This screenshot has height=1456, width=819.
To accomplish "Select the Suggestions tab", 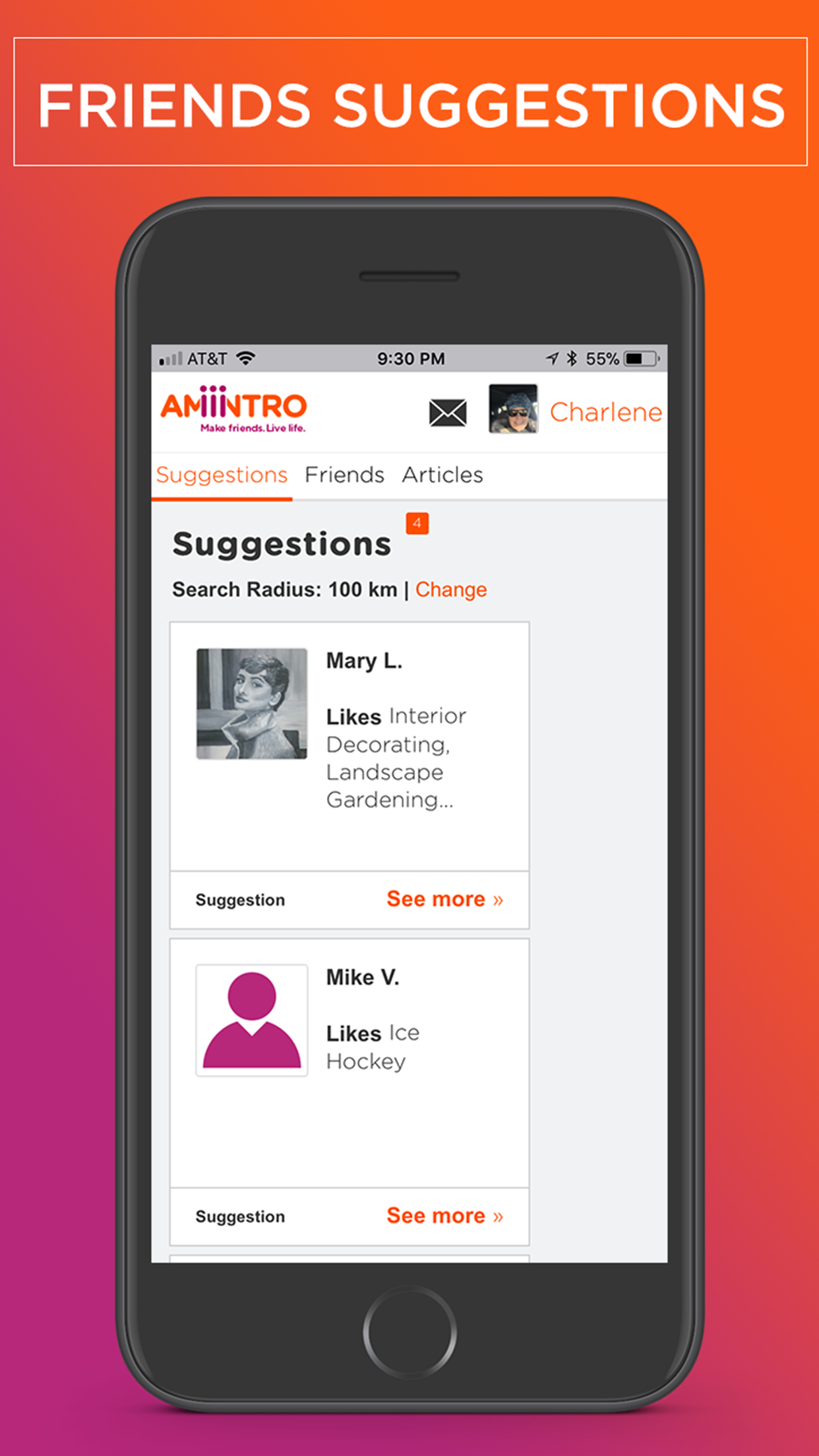I will [x=222, y=475].
